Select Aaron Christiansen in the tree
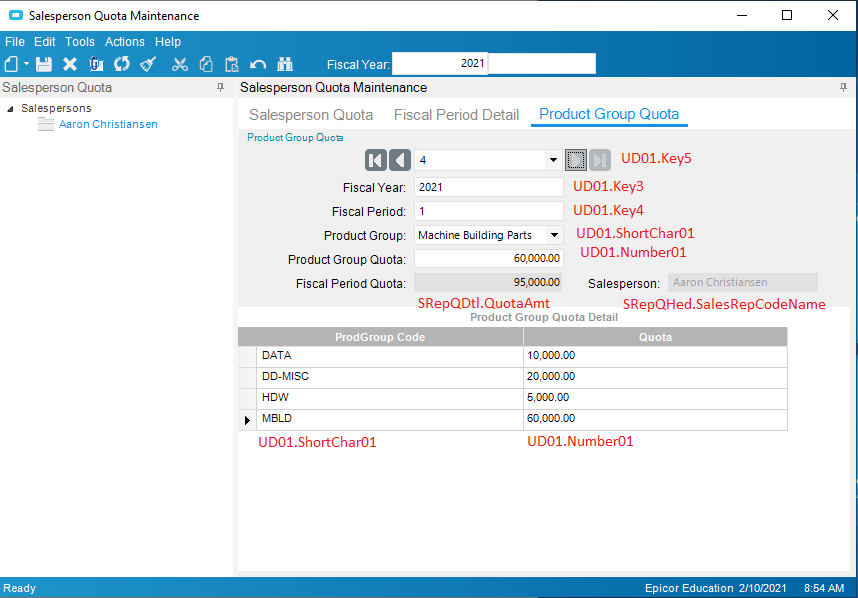 pyautogui.click(x=108, y=125)
